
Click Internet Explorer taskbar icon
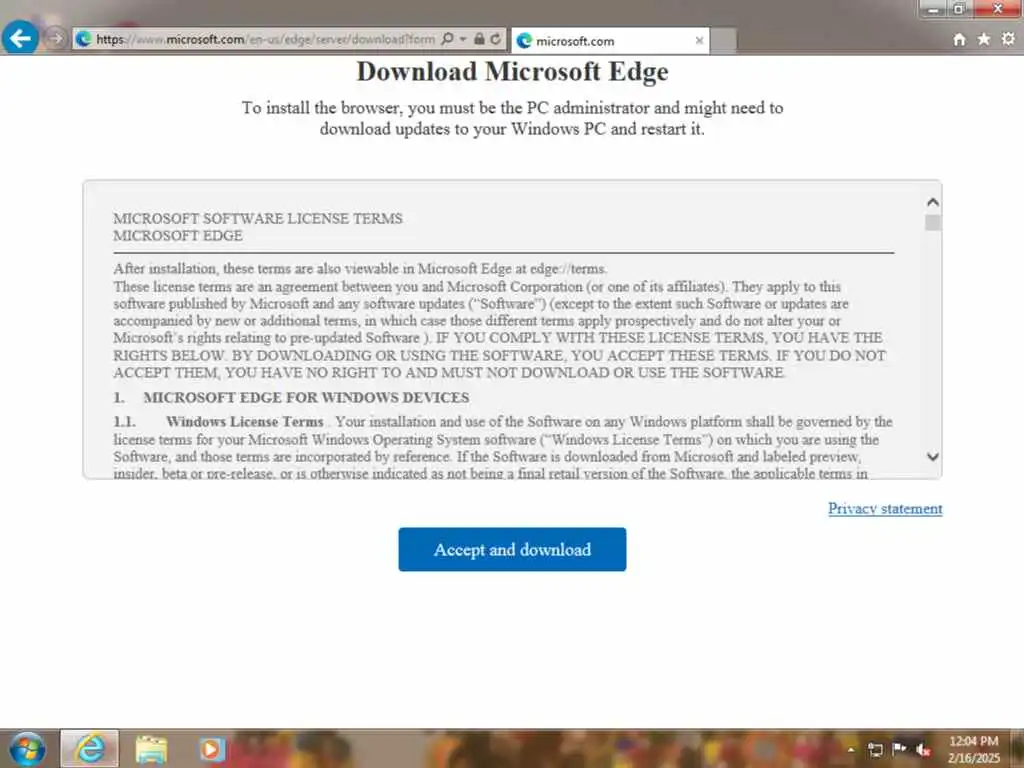click(90, 748)
